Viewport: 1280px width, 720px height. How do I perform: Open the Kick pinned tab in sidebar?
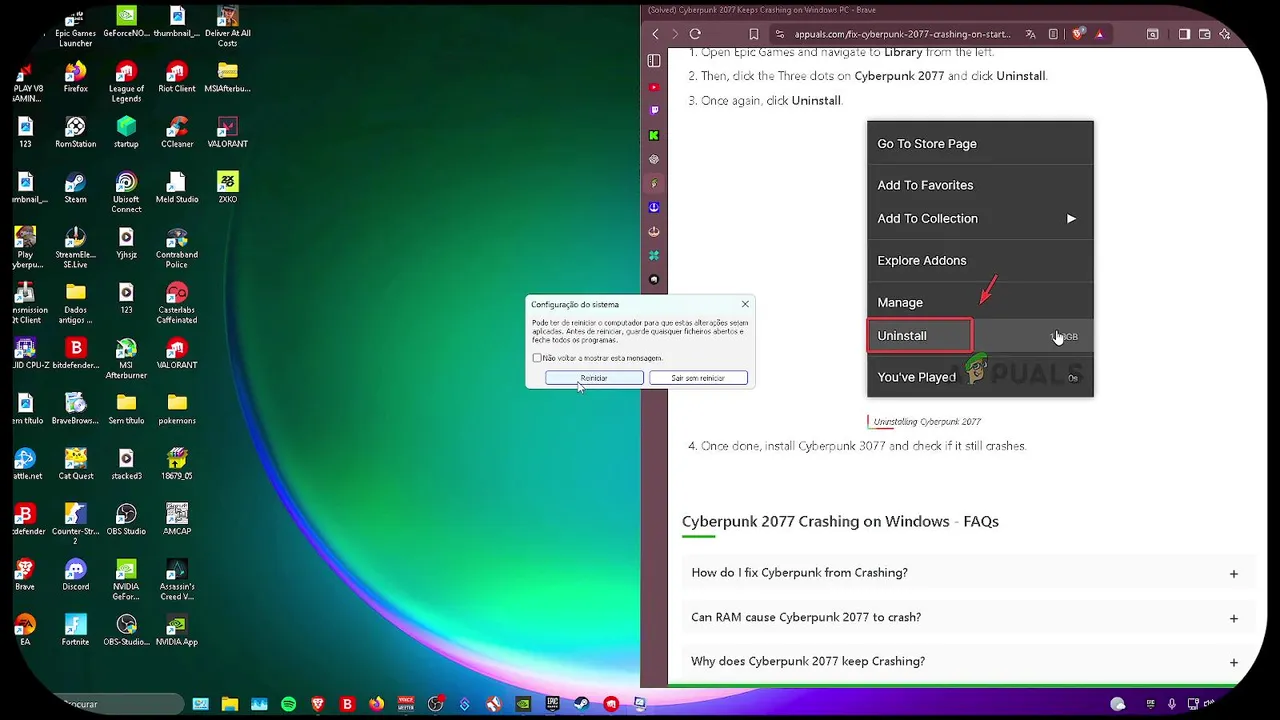click(x=654, y=135)
